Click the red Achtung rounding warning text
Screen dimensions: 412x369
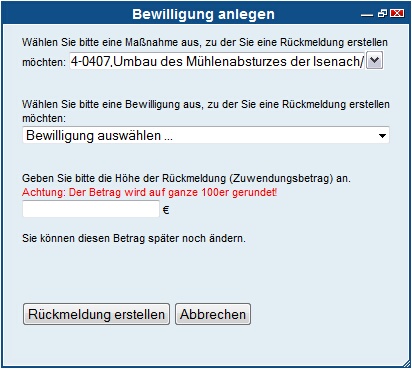point(149,192)
